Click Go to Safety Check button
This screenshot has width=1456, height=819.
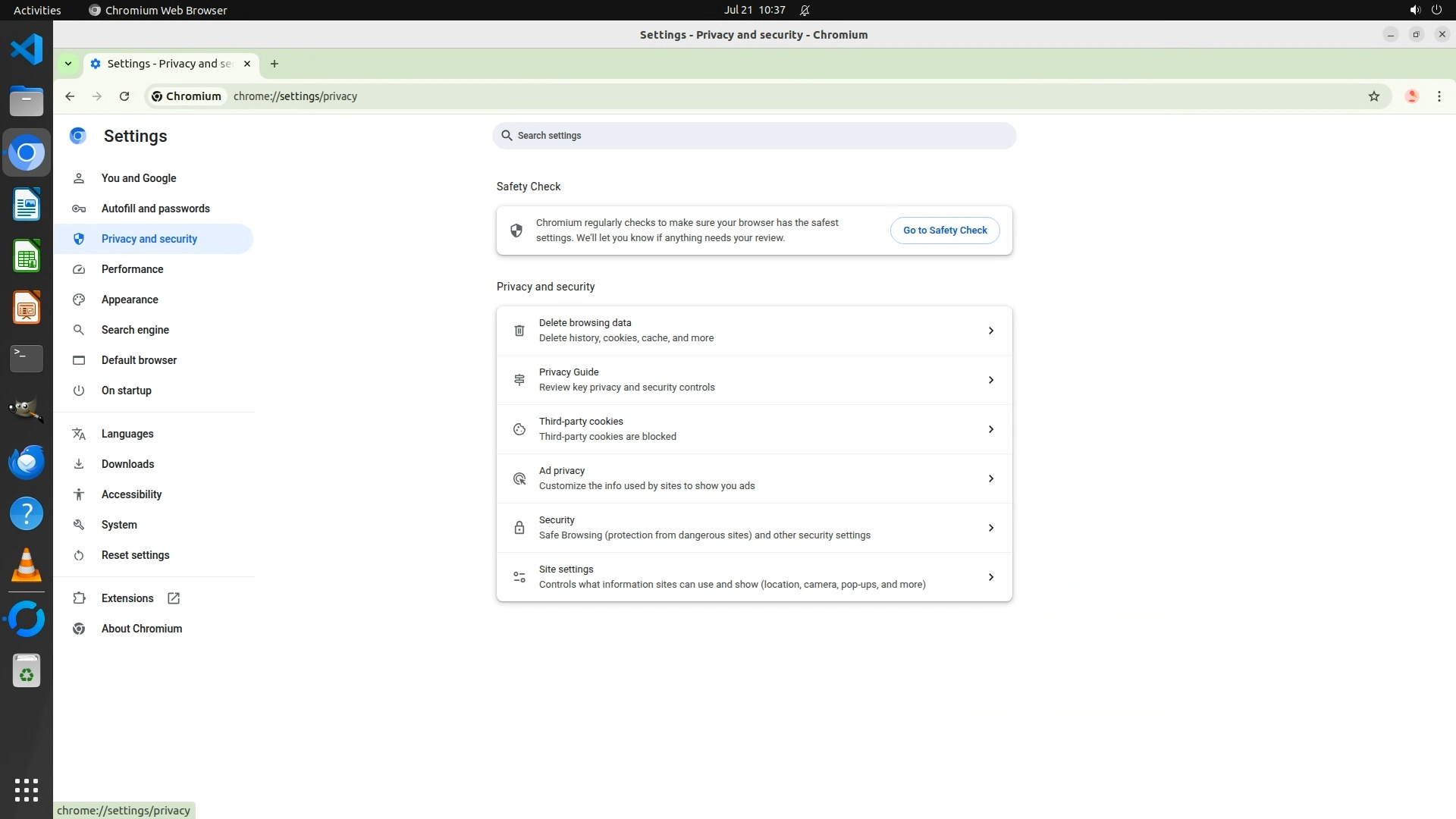click(944, 231)
